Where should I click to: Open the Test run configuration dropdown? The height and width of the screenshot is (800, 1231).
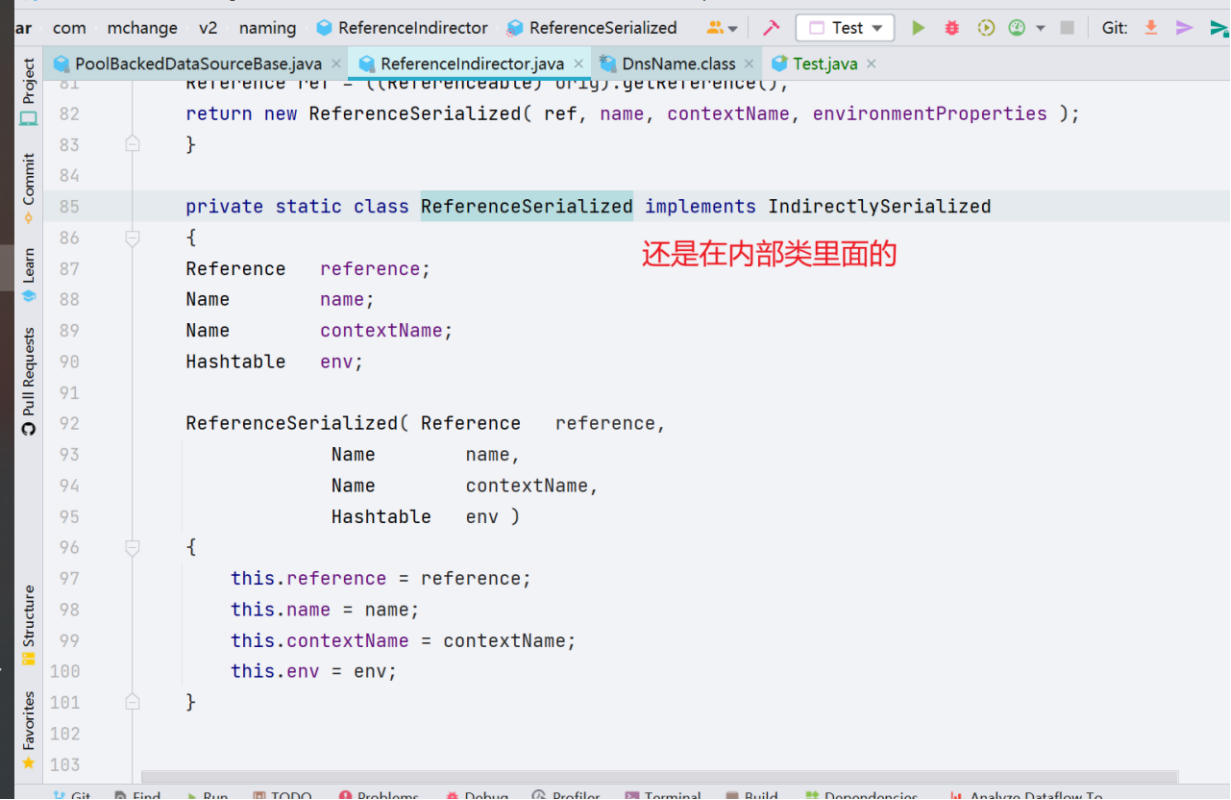[845, 28]
